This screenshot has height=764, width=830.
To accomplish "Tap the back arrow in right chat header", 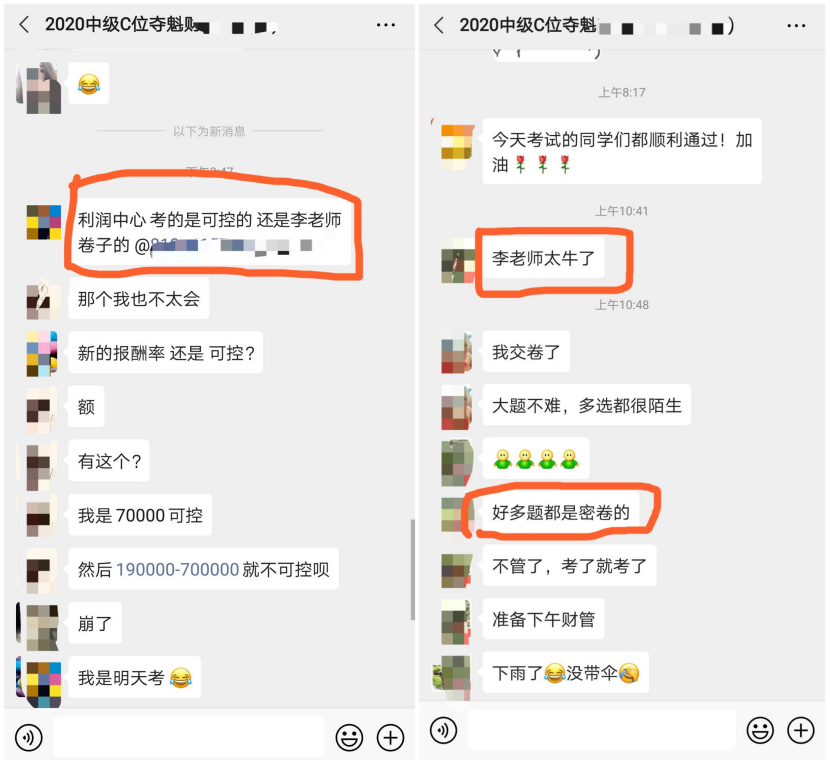I will 439,25.
